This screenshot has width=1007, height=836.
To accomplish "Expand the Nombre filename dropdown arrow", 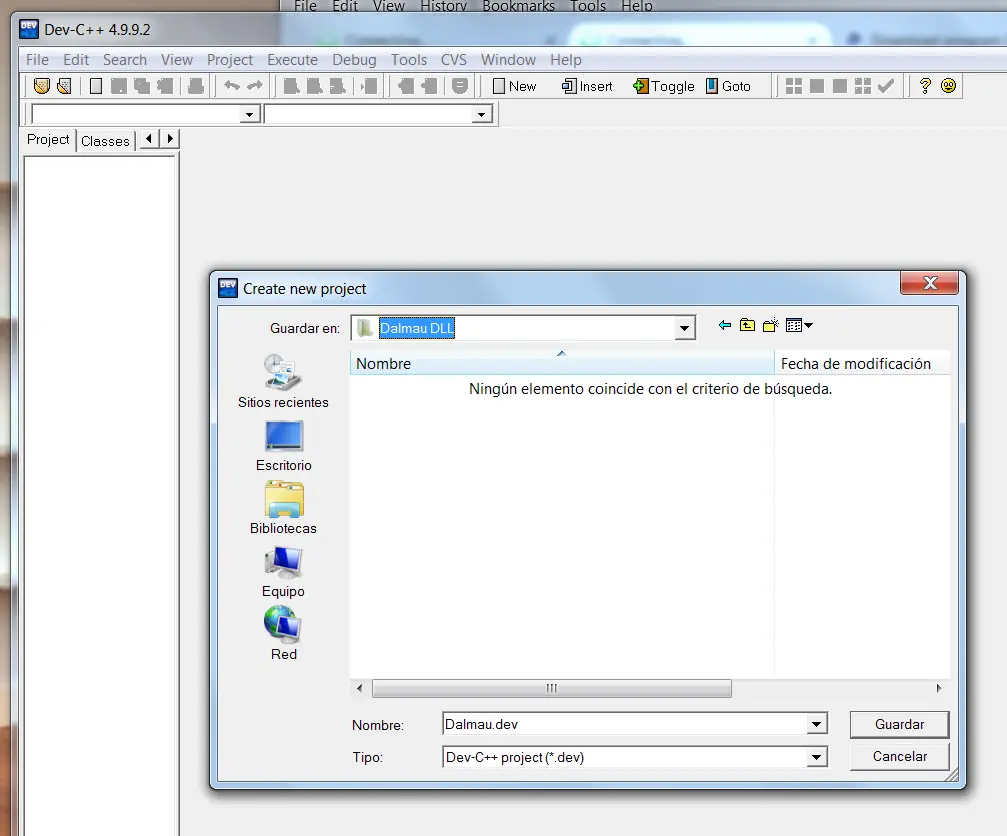I will 816,724.
